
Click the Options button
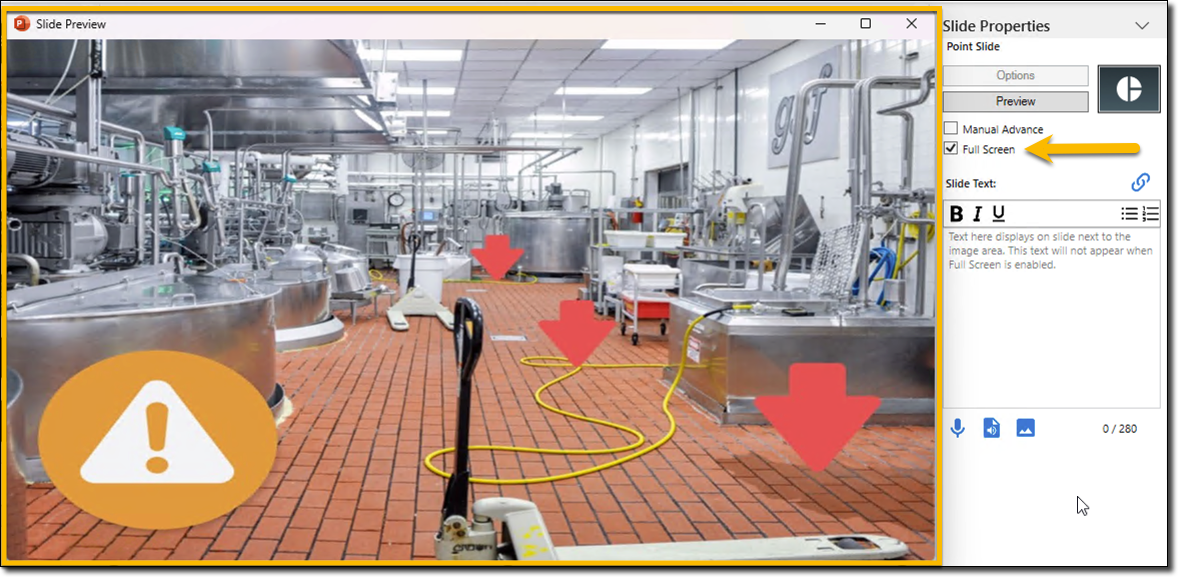1015,76
